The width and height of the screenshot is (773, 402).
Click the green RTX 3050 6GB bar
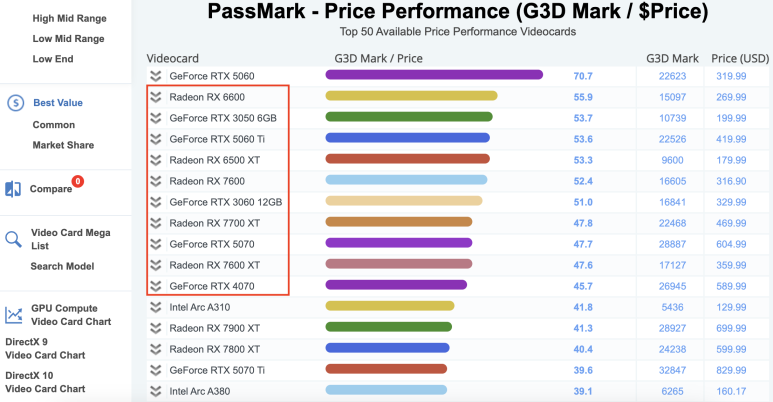point(409,117)
